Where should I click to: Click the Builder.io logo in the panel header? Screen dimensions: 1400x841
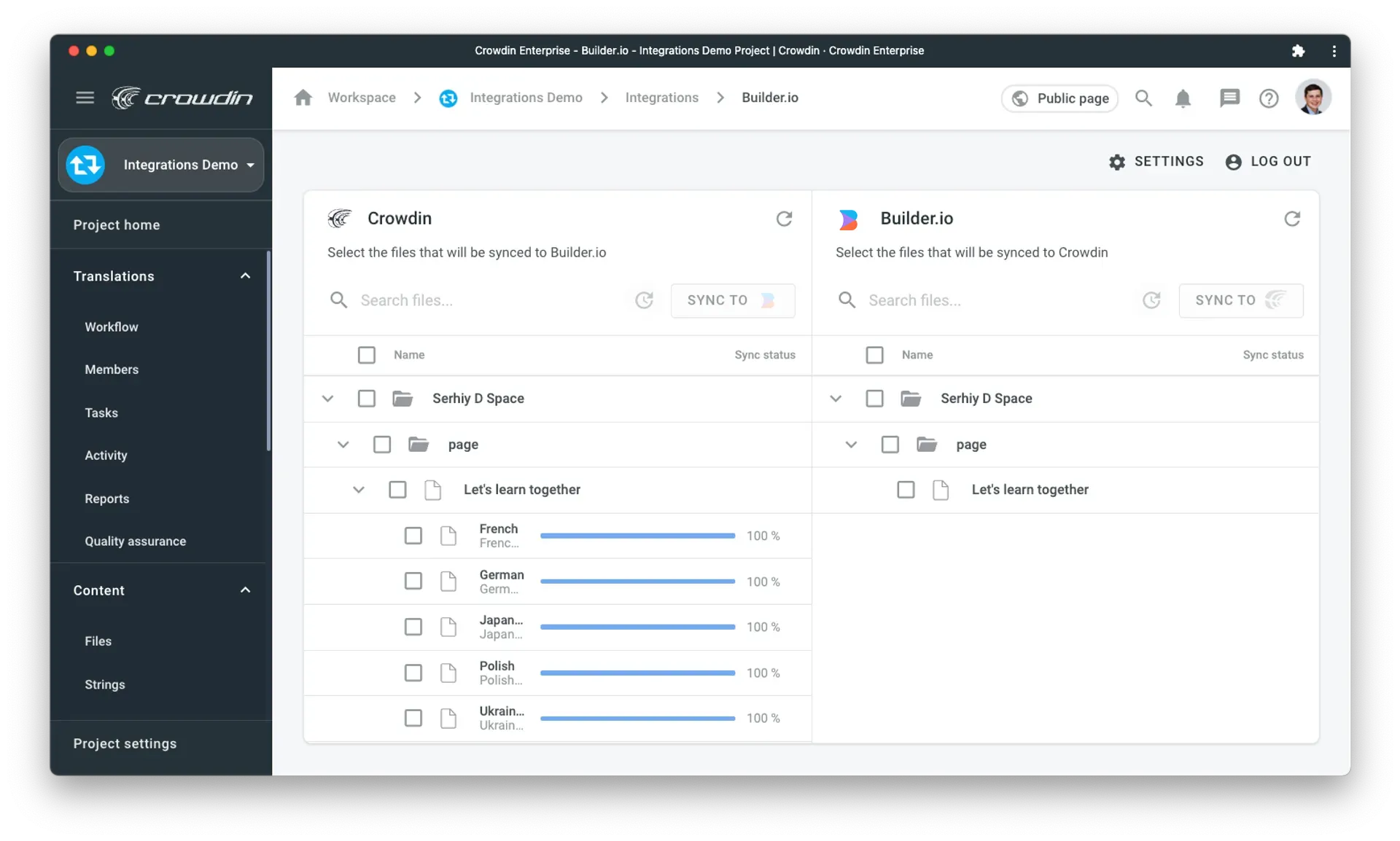(848, 219)
